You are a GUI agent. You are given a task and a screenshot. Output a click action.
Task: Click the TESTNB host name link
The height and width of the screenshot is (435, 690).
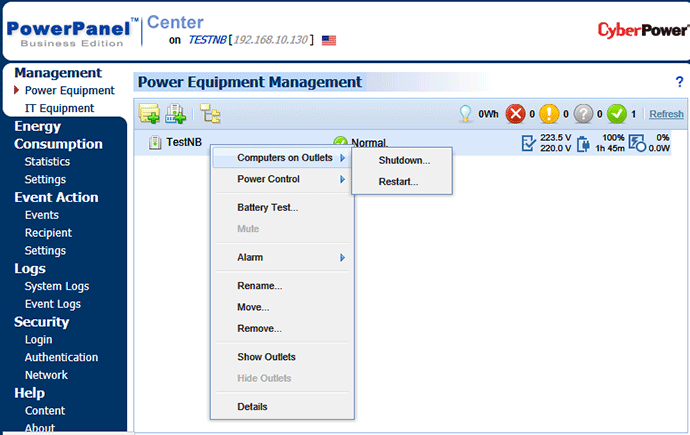(207, 40)
